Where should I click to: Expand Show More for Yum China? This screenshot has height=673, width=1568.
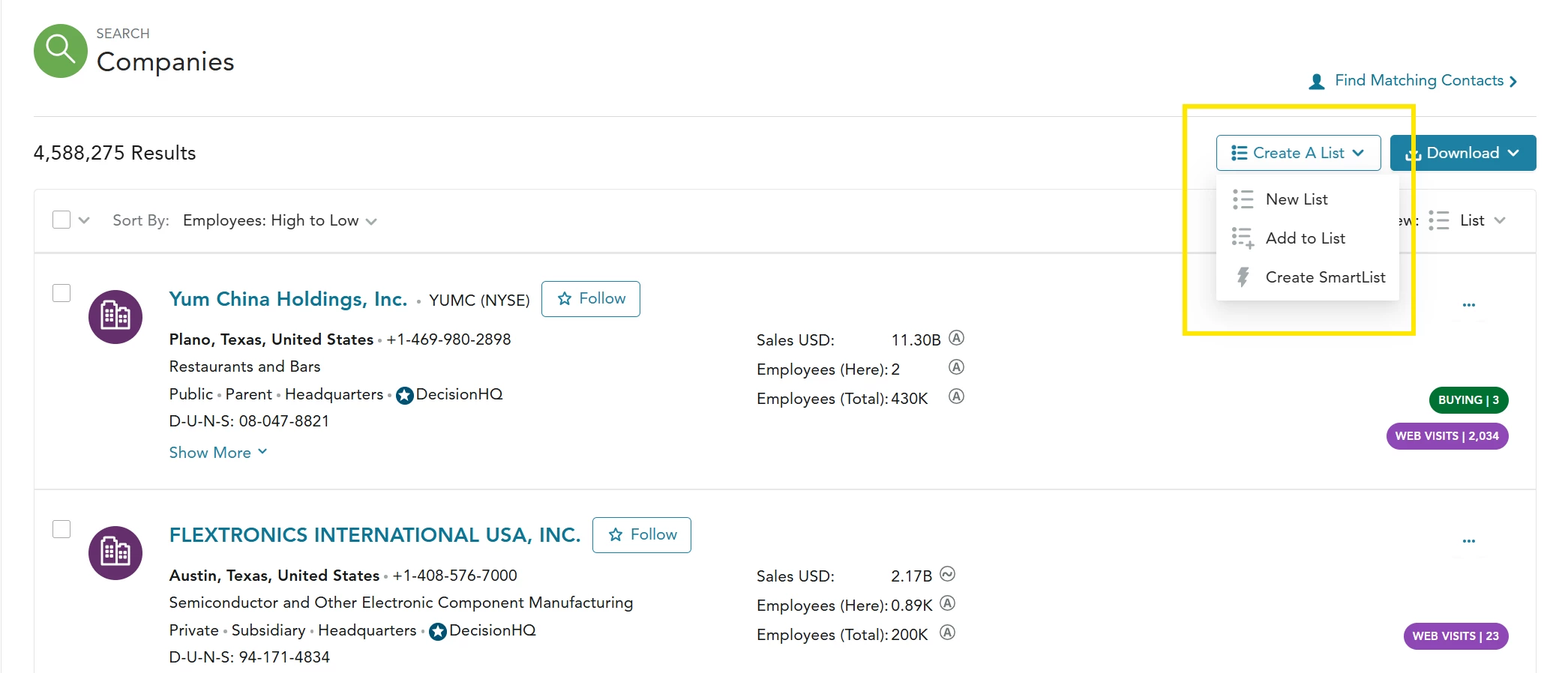218,453
